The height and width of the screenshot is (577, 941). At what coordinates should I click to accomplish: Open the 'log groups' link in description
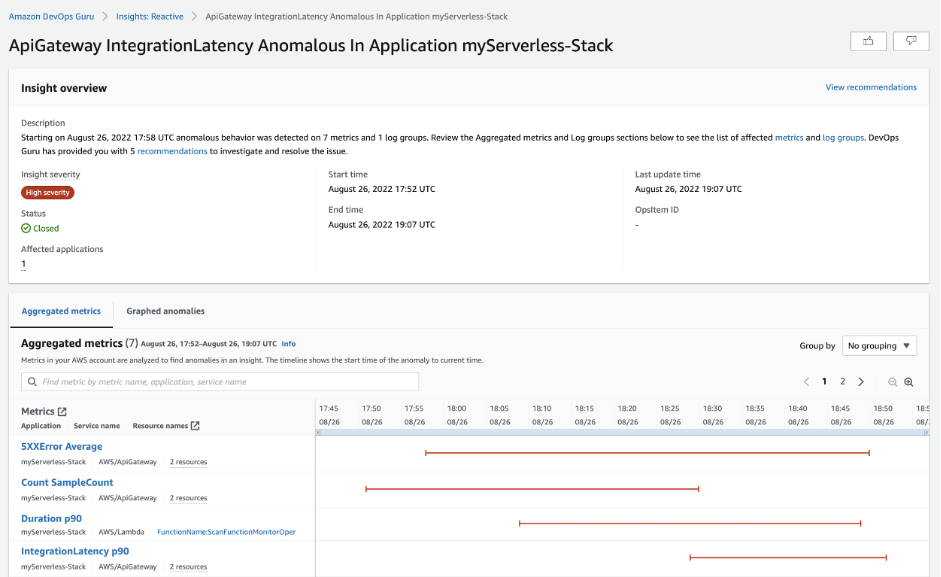coord(844,135)
